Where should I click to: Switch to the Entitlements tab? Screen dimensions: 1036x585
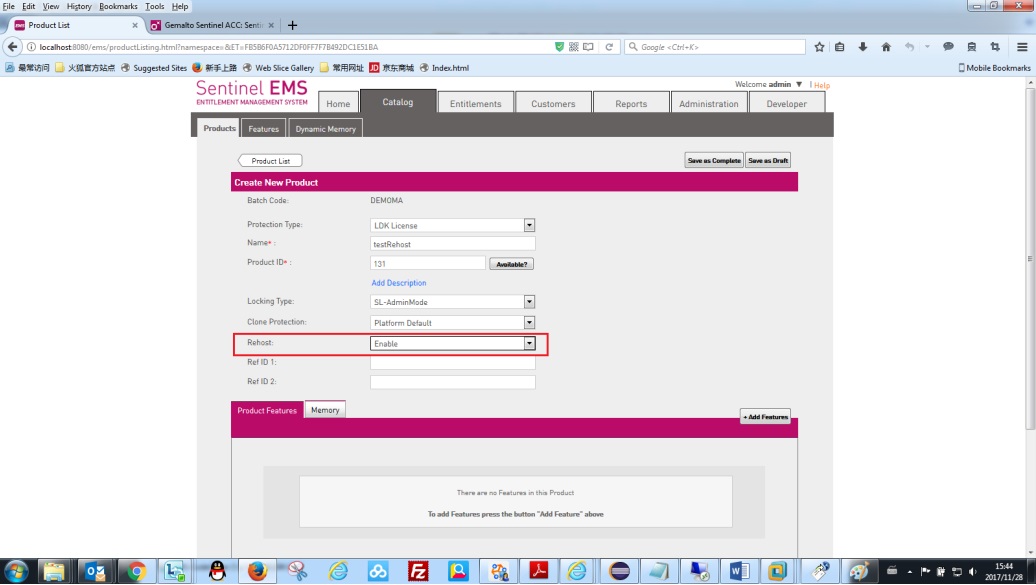(x=475, y=104)
